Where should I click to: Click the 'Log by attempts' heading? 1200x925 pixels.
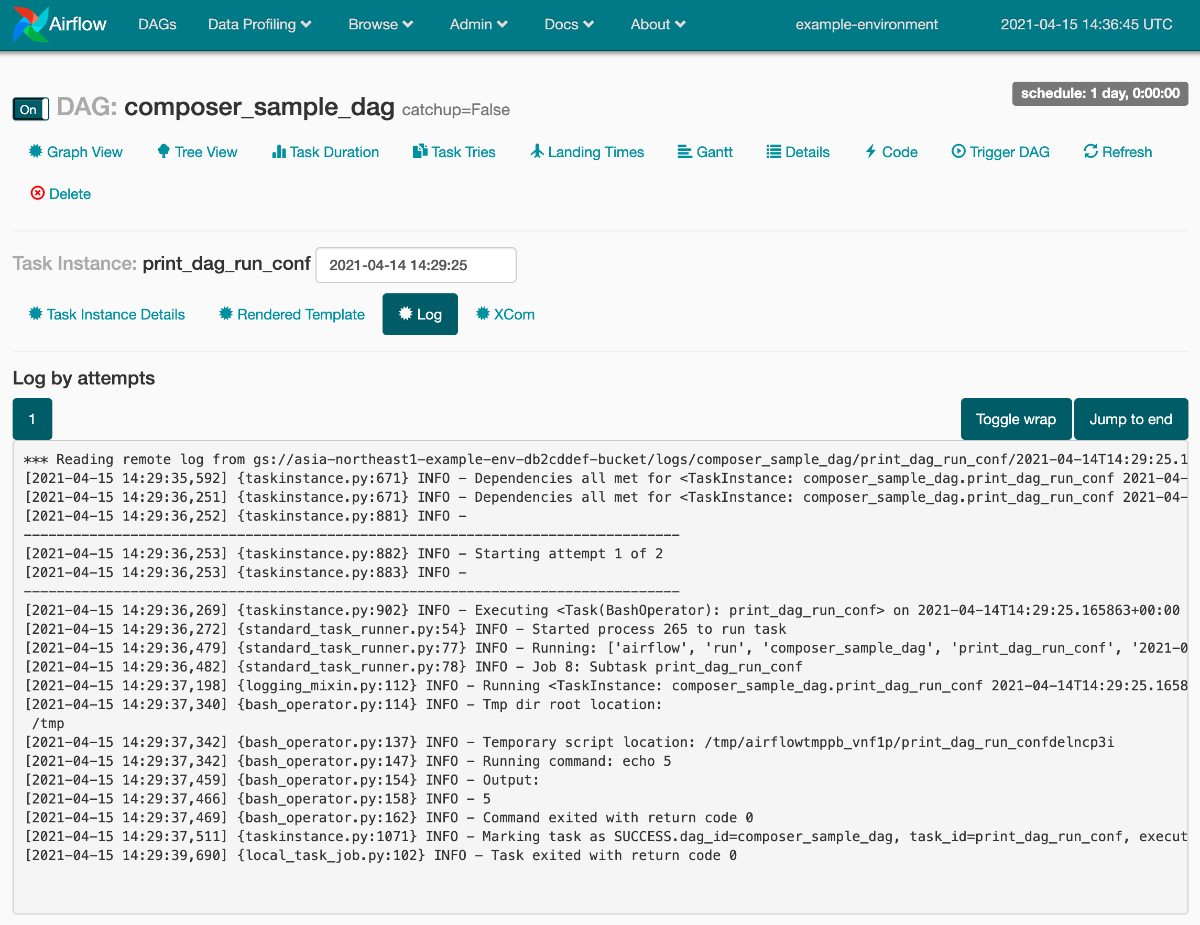coord(84,378)
